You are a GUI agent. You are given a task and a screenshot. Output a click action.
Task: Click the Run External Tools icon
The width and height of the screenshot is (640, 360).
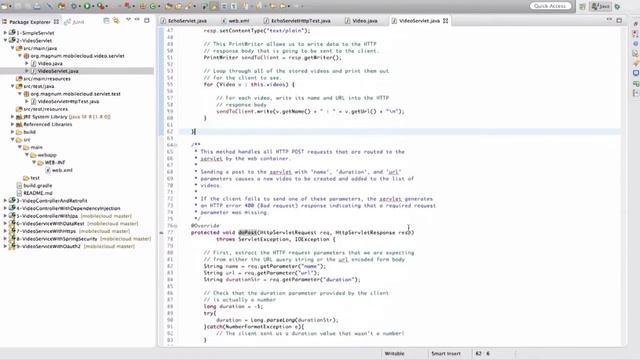point(101,6)
